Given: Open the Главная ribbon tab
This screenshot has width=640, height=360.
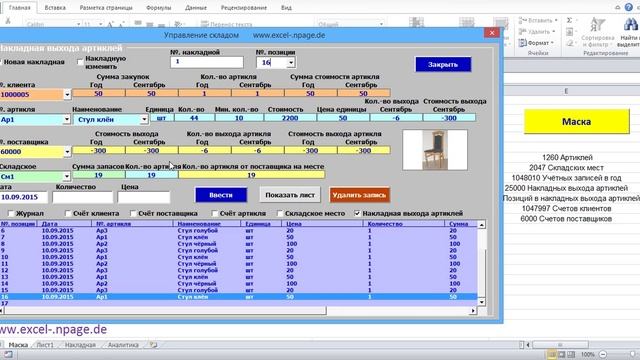Looking at the screenshot, I should point(20,8).
